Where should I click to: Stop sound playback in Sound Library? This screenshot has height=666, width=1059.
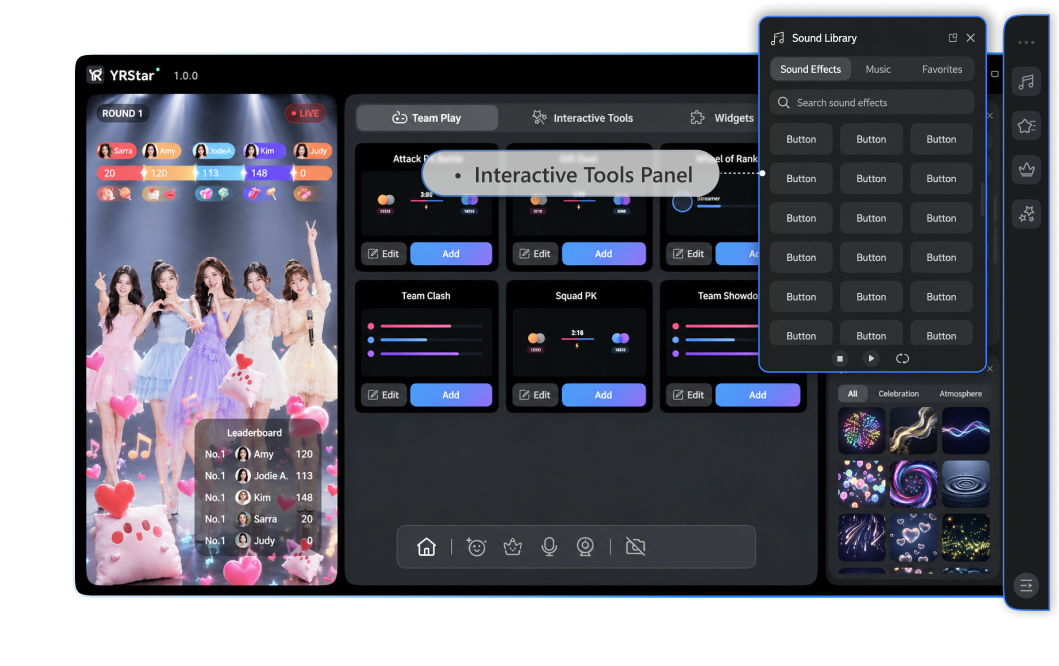pos(840,359)
